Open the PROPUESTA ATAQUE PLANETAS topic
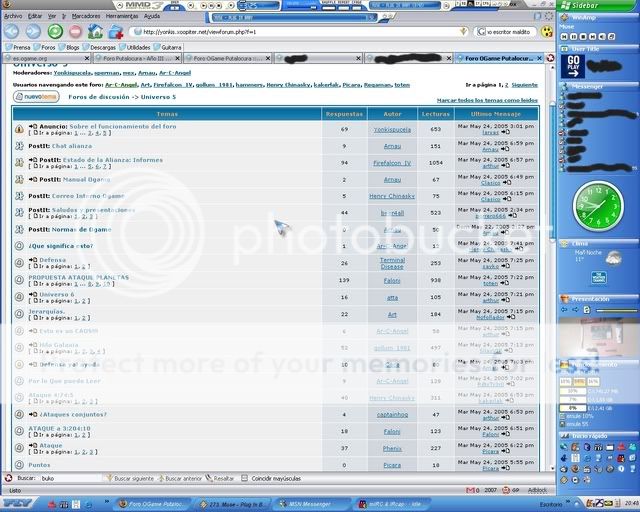This screenshot has height=512, width=640. 78,277
